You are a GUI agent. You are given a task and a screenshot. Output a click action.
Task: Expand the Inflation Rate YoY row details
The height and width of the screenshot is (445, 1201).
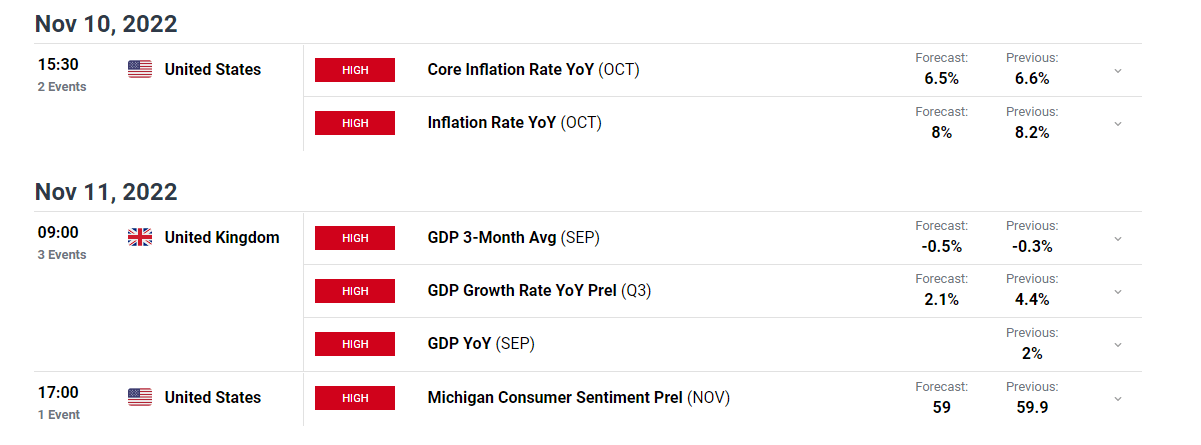coord(1118,124)
